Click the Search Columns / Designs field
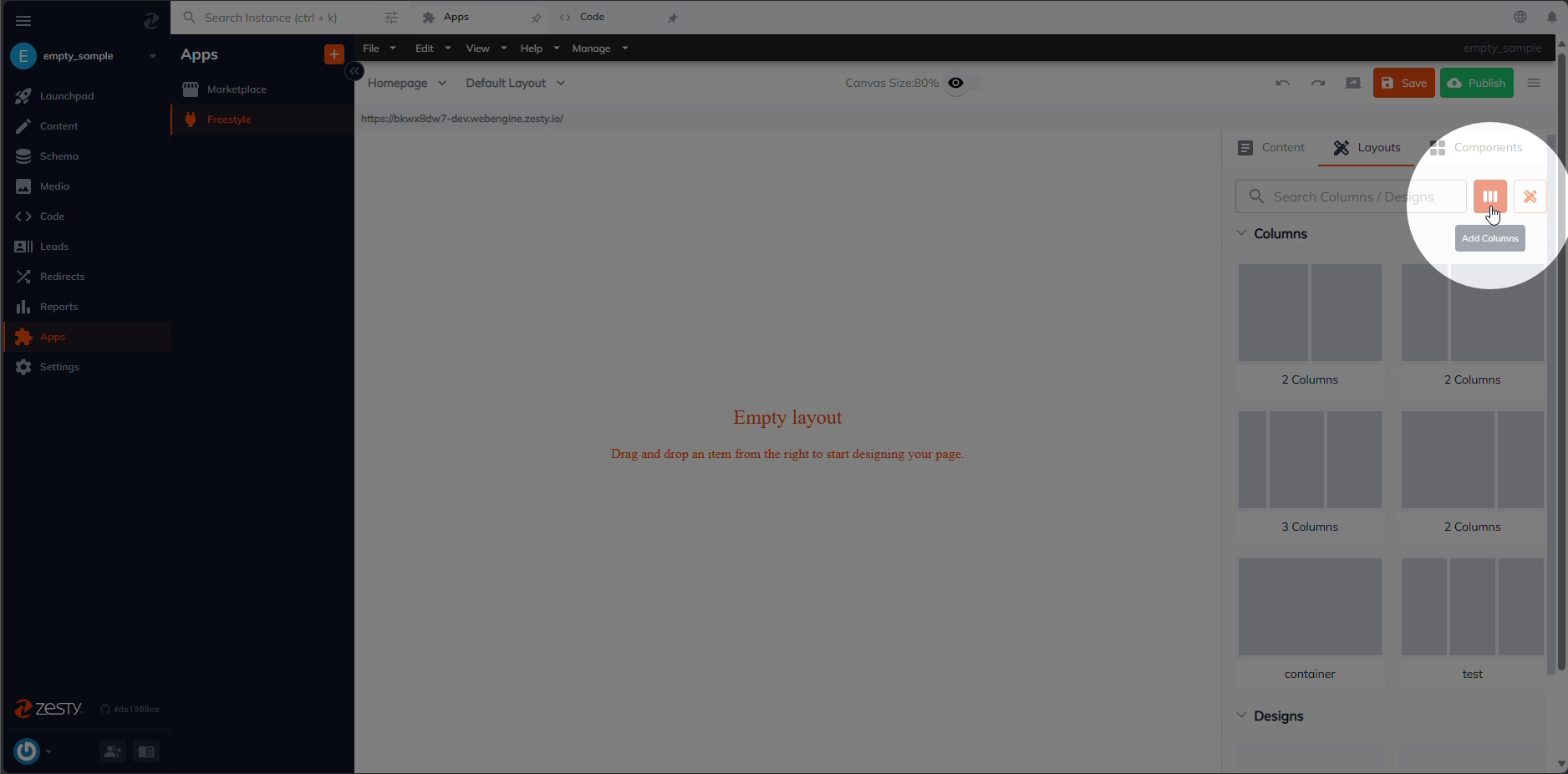Screen dimensions: 1568x774 coord(1351,196)
